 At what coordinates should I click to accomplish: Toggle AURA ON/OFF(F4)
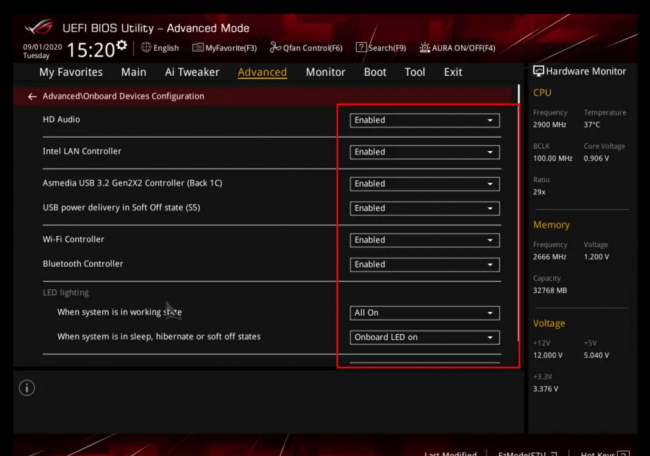(458, 48)
